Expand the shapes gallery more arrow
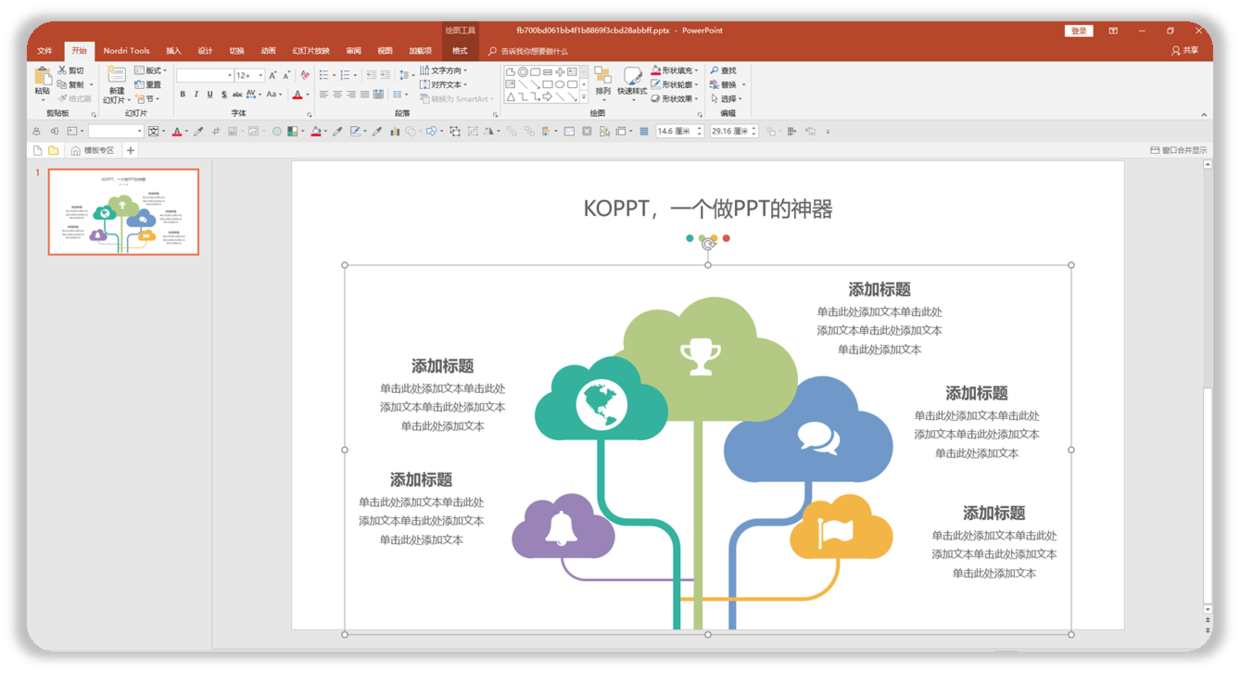The image size is (1240, 673). [x=584, y=97]
